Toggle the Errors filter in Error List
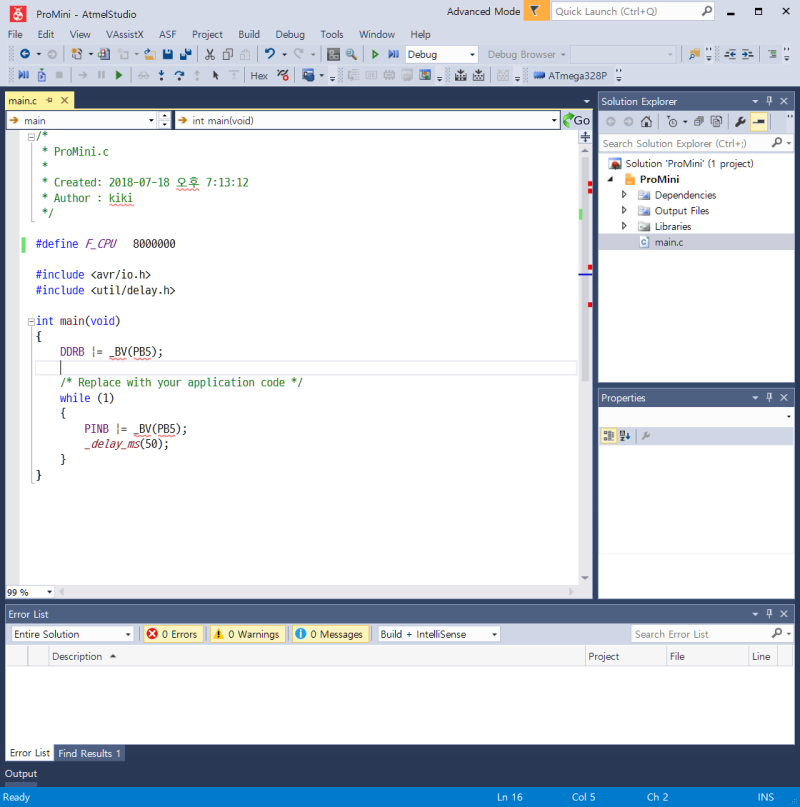Screen dimensions: 800x807 coord(172,634)
